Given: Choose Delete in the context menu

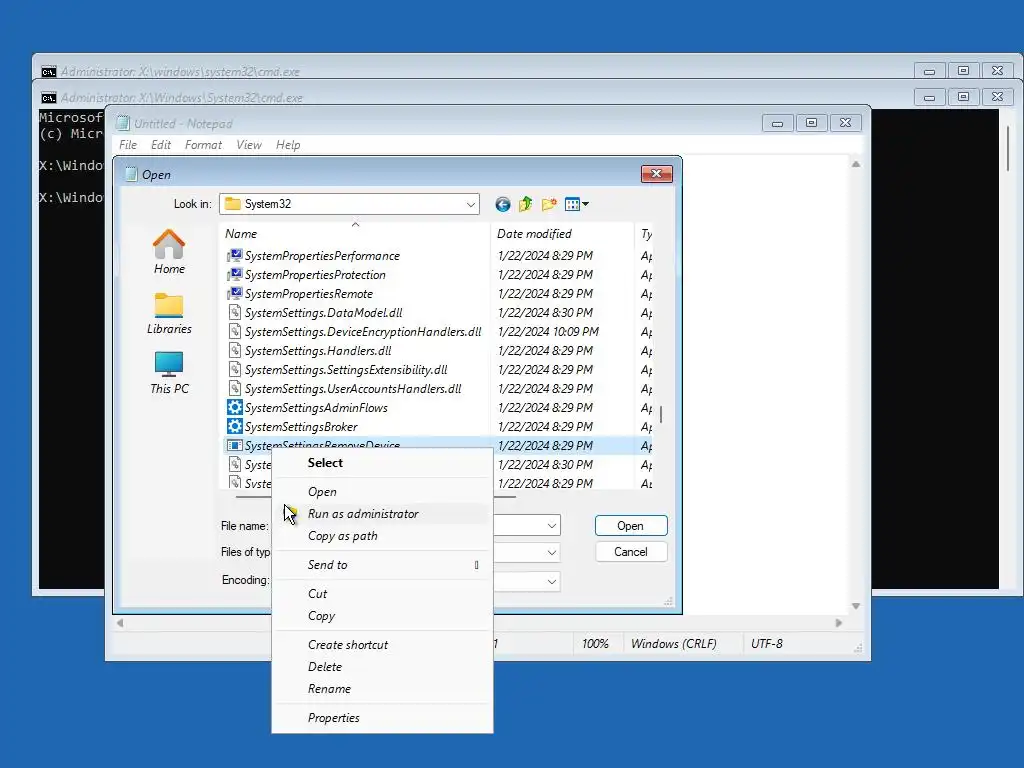Looking at the screenshot, I should pyautogui.click(x=382, y=666).
